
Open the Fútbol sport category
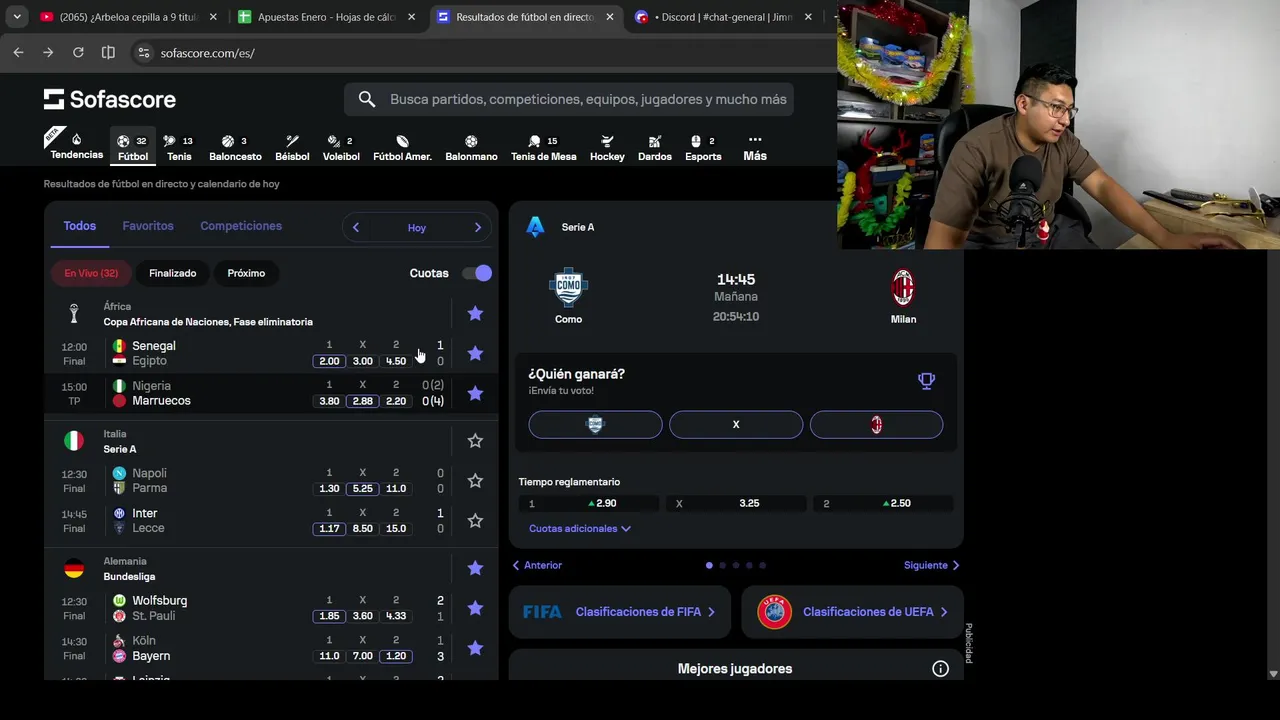(132, 148)
